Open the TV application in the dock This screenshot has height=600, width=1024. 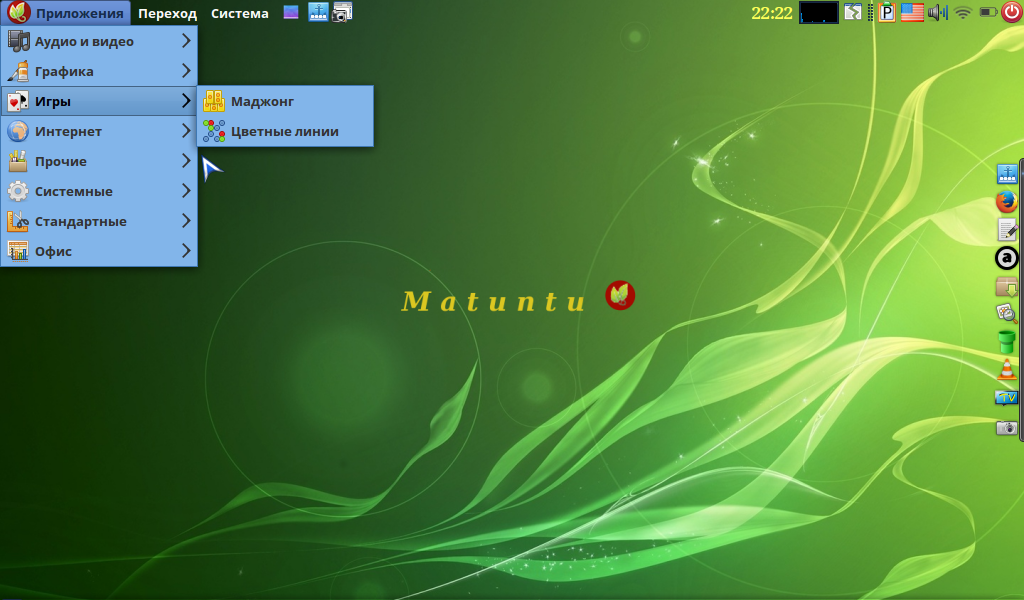pyautogui.click(x=1006, y=398)
